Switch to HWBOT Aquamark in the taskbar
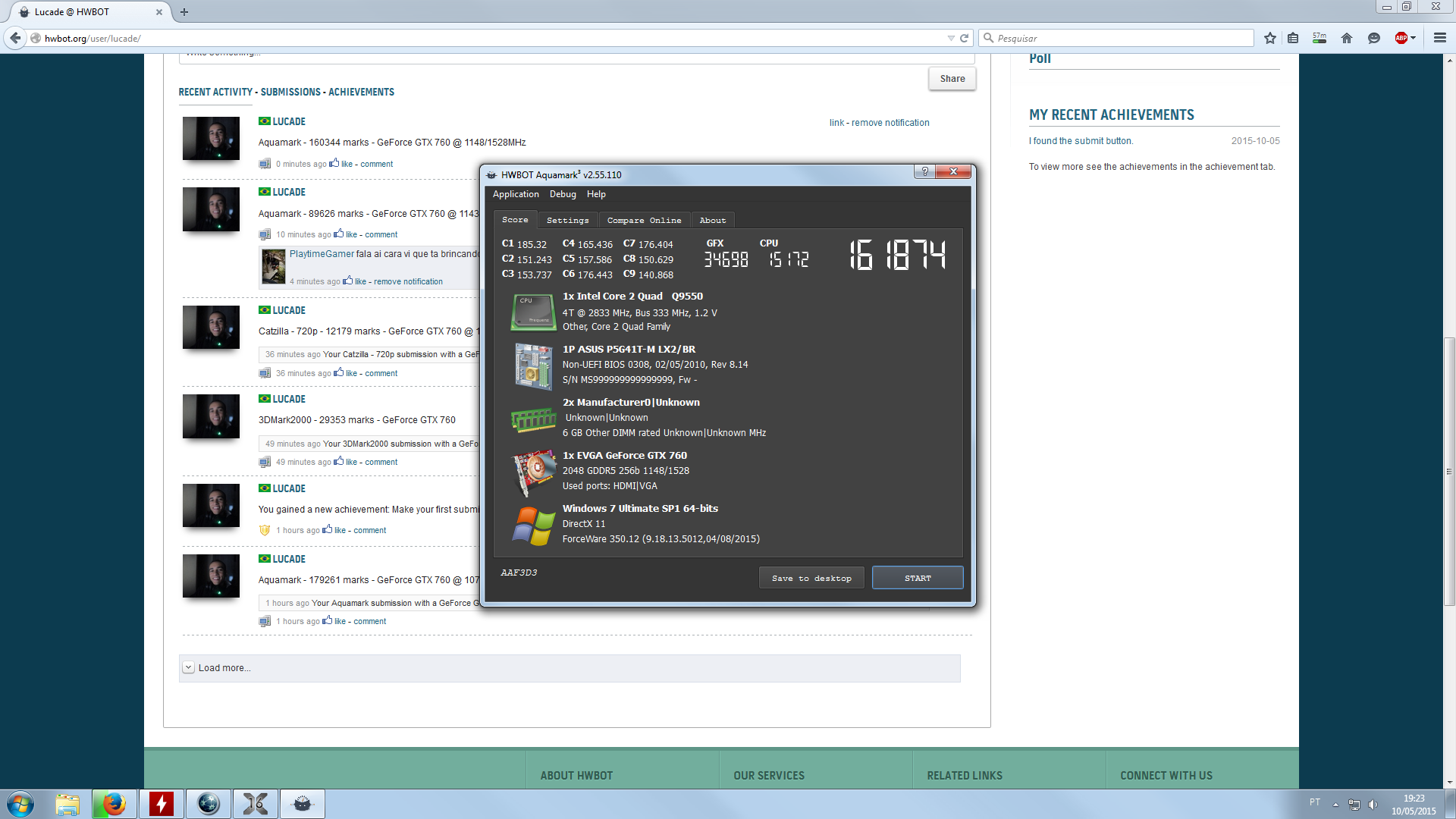 (x=303, y=804)
